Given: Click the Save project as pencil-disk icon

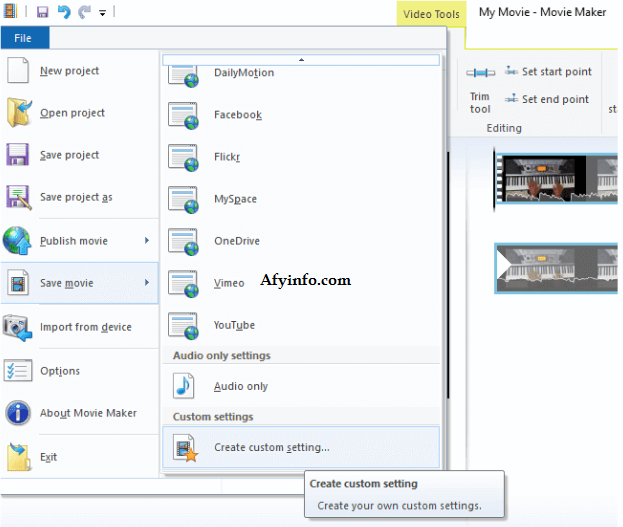Looking at the screenshot, I should coord(18,197).
